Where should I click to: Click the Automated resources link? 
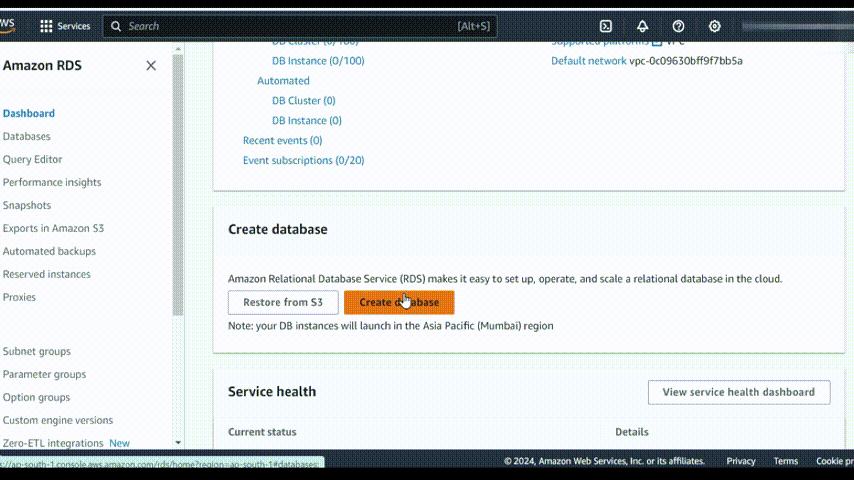coord(283,81)
